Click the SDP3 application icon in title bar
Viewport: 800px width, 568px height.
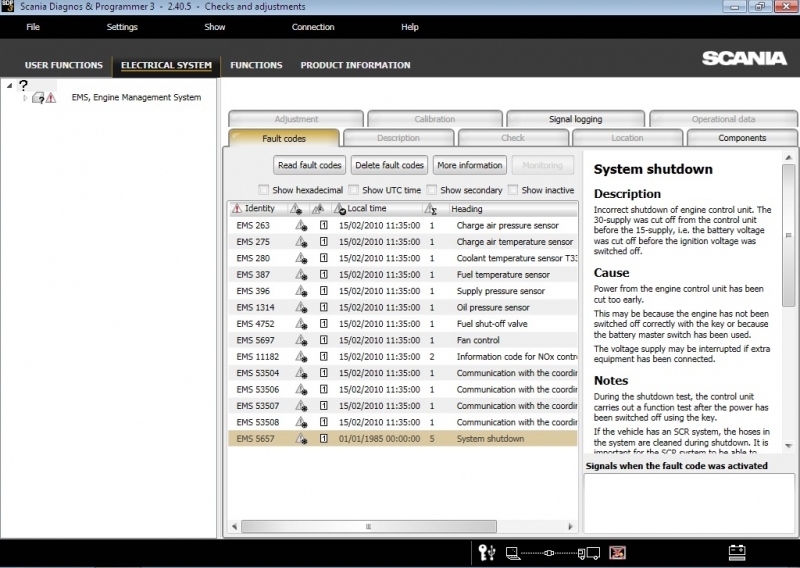coord(7,7)
